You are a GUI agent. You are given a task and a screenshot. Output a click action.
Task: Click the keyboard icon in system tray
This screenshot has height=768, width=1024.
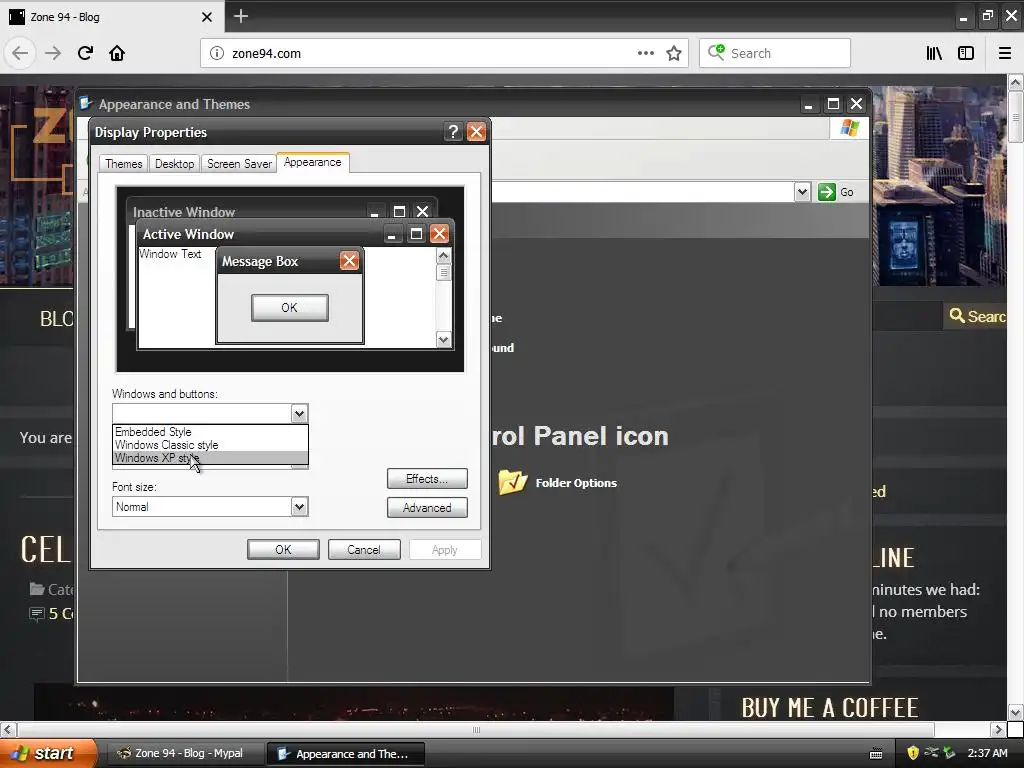(876, 754)
